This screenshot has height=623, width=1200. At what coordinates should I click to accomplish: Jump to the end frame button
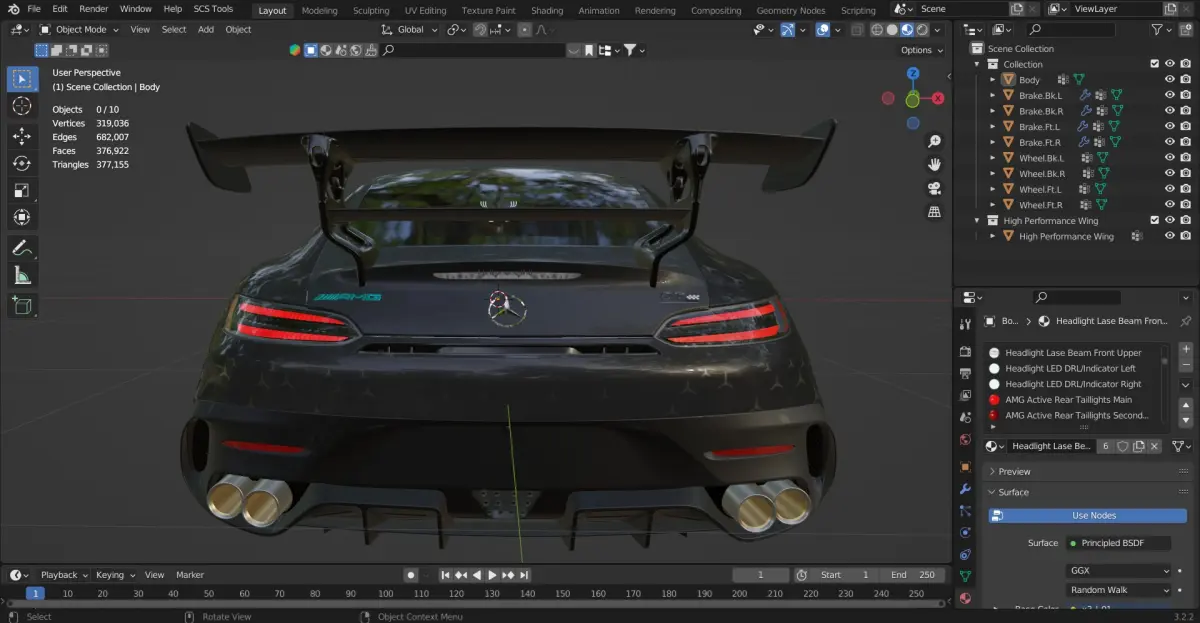click(x=525, y=575)
